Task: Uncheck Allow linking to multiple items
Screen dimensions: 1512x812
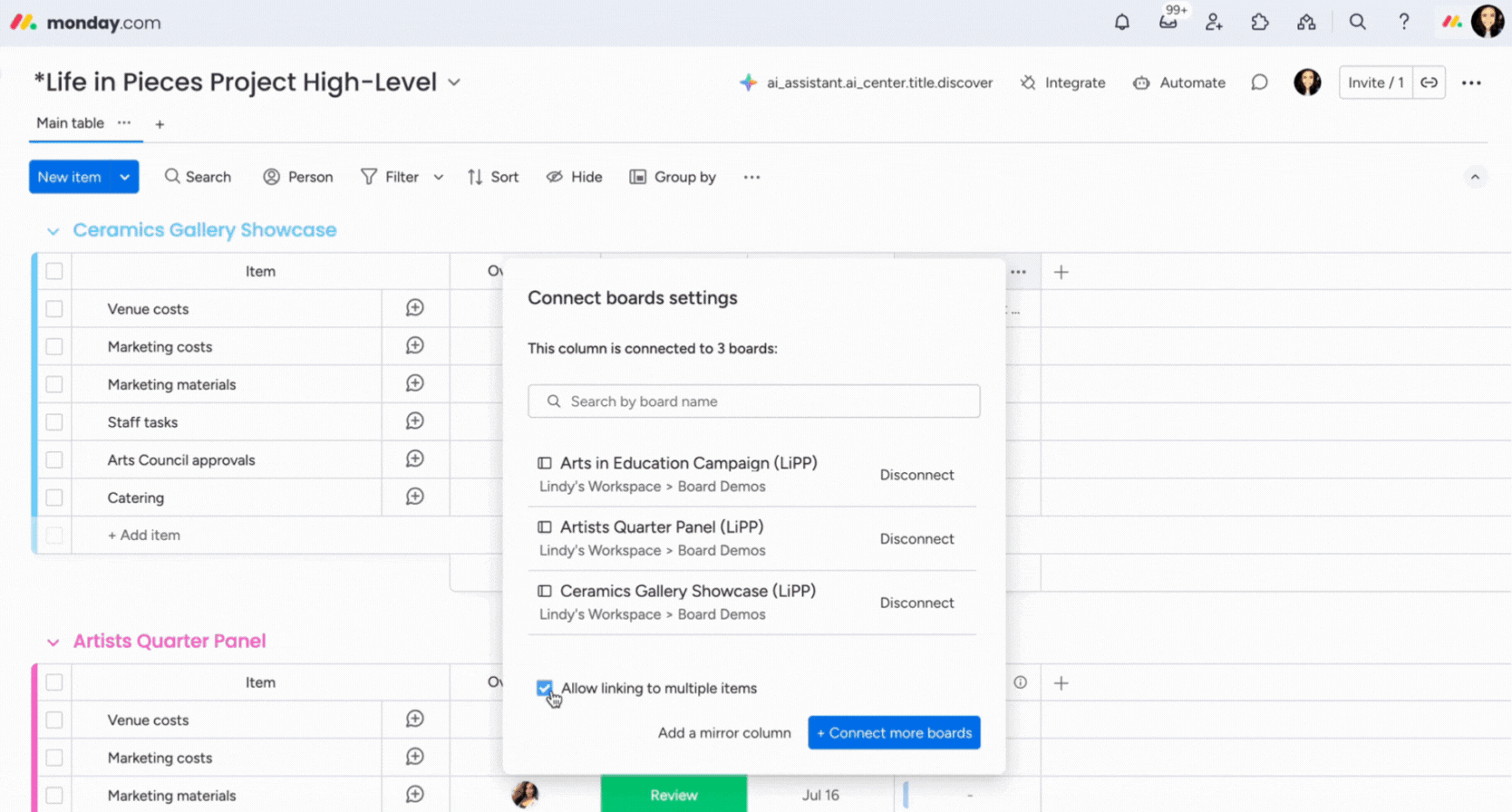Action: [x=544, y=688]
